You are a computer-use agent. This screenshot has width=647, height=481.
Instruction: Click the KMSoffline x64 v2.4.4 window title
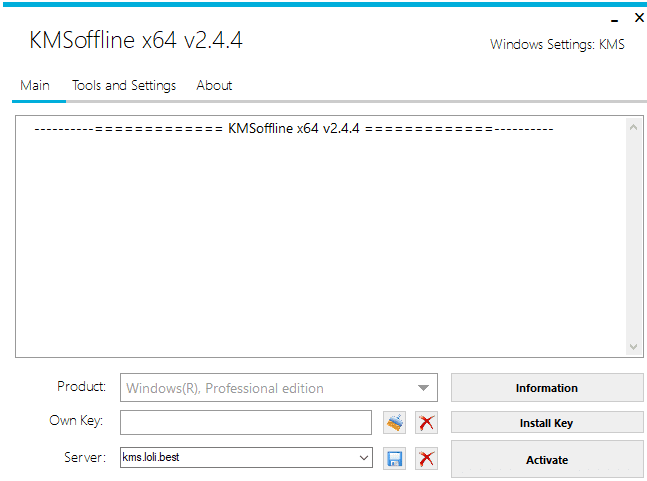point(136,40)
